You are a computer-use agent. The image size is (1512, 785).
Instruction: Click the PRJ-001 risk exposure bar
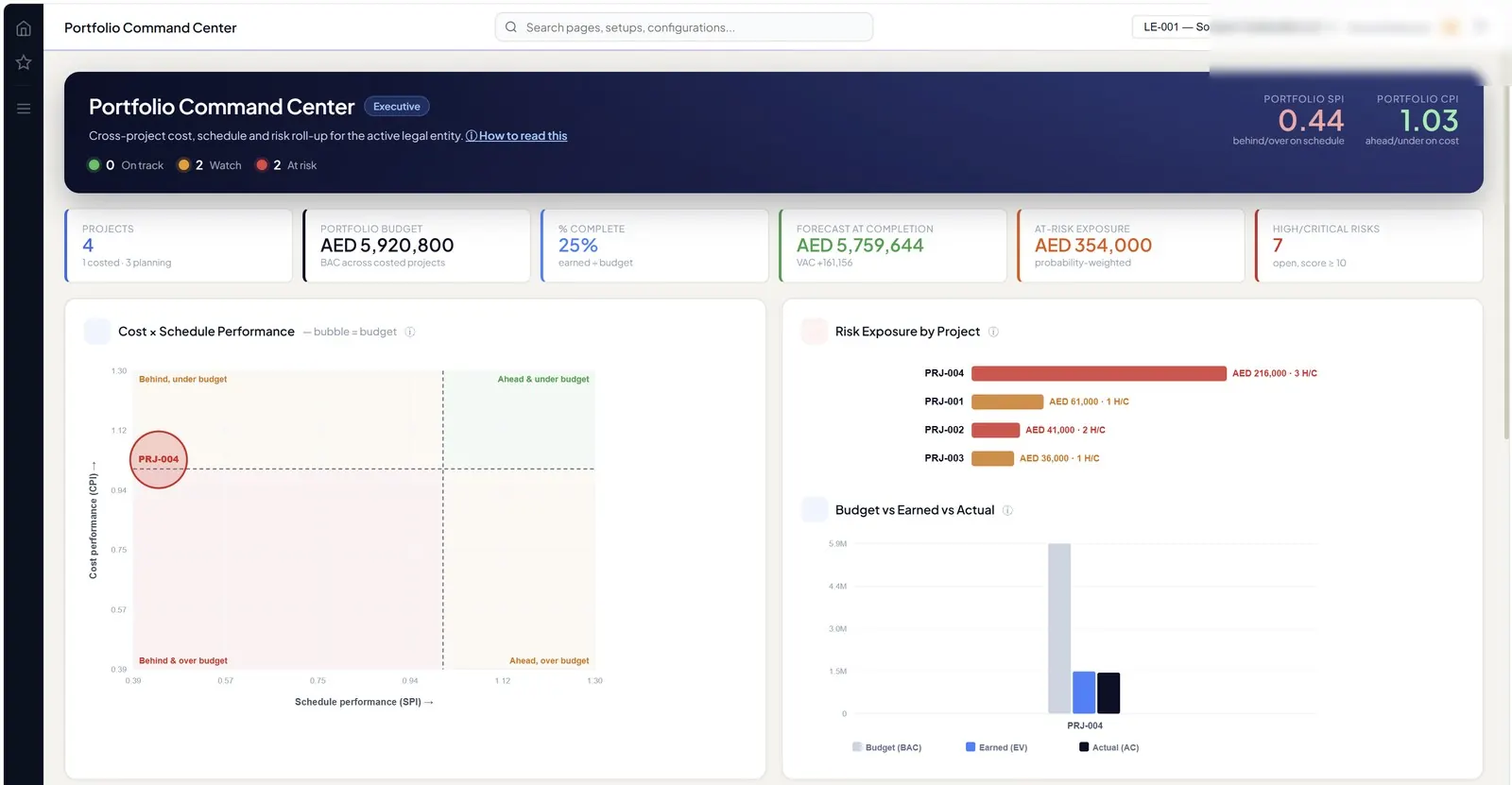[1007, 401]
